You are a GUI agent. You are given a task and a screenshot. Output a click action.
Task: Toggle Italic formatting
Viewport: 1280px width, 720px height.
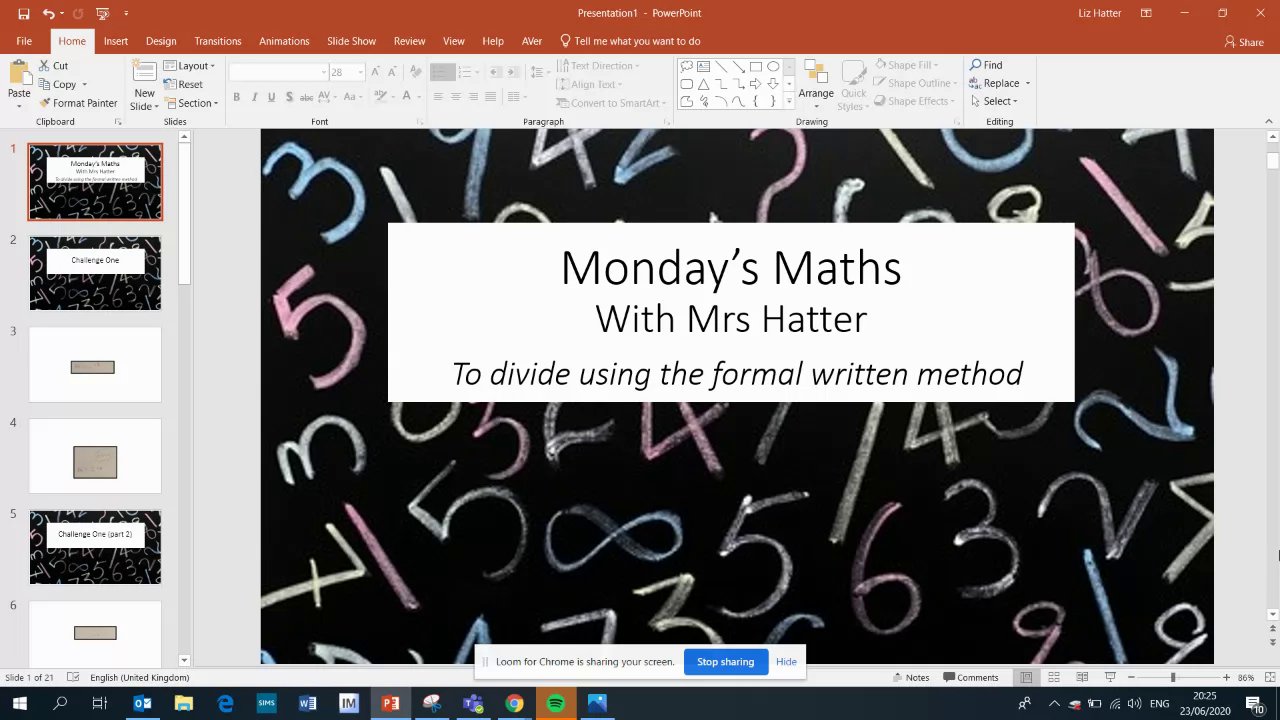(x=254, y=97)
